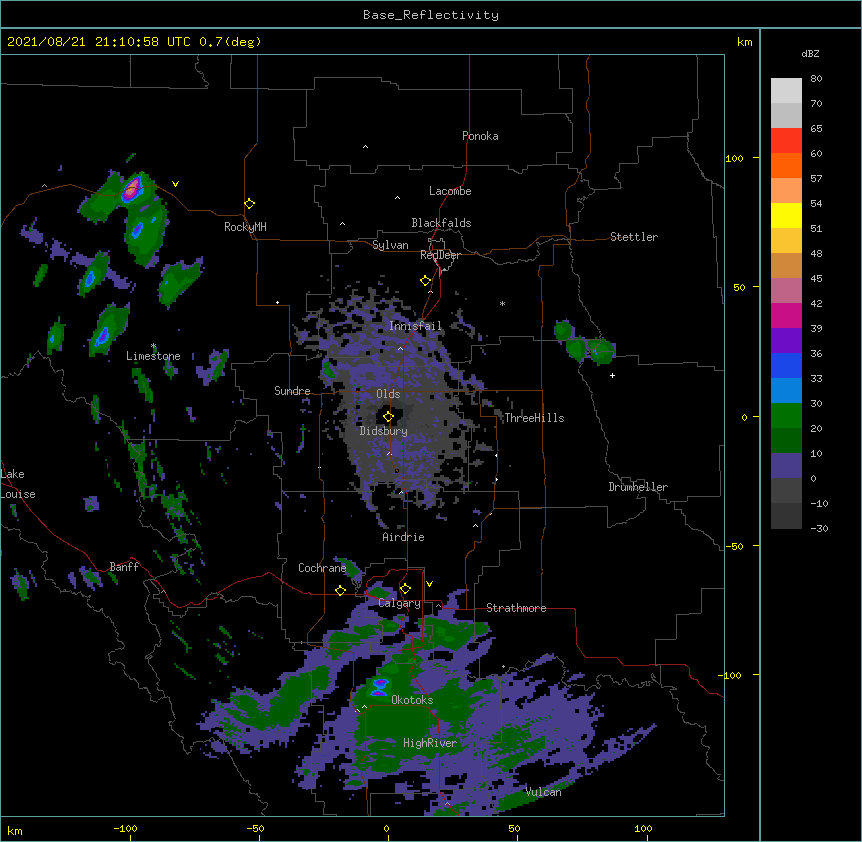Click the 100 tick label on the right axis
The height and width of the screenshot is (842, 862).
(734, 158)
